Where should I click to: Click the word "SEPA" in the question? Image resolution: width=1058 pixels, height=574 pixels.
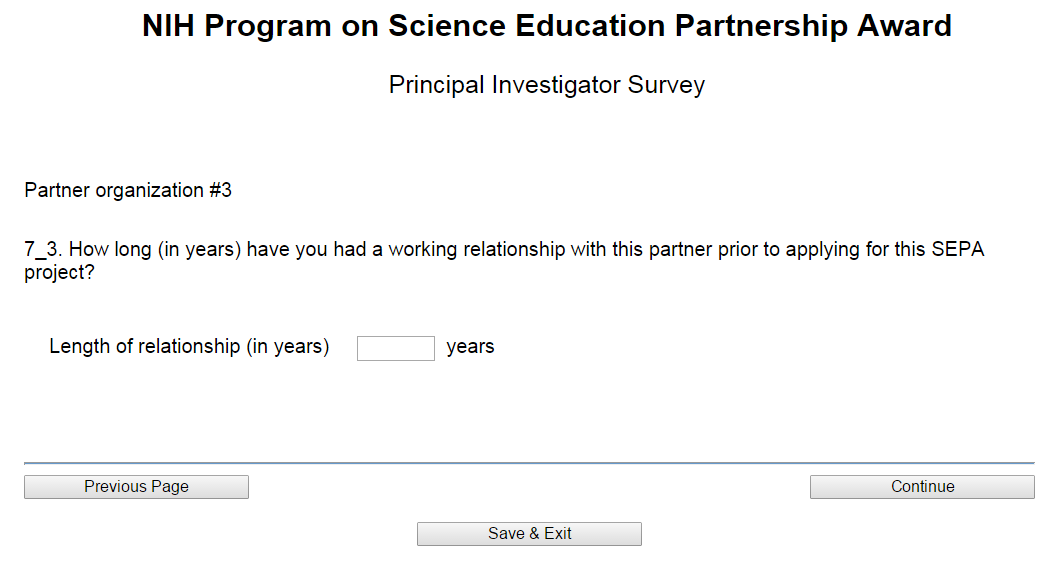click(958, 250)
